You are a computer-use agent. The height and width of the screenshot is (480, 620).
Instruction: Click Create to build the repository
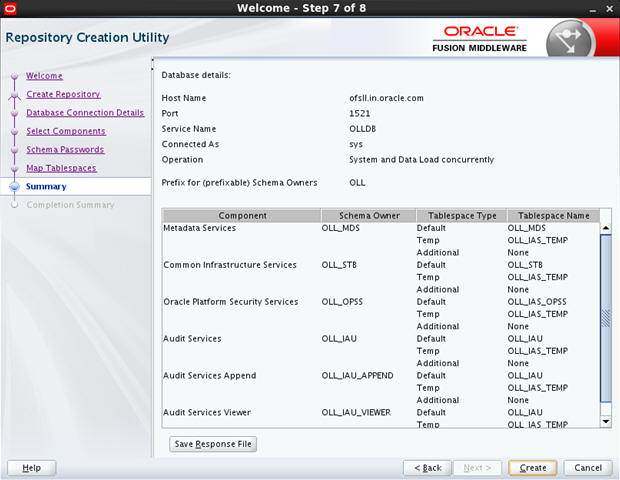click(x=533, y=468)
